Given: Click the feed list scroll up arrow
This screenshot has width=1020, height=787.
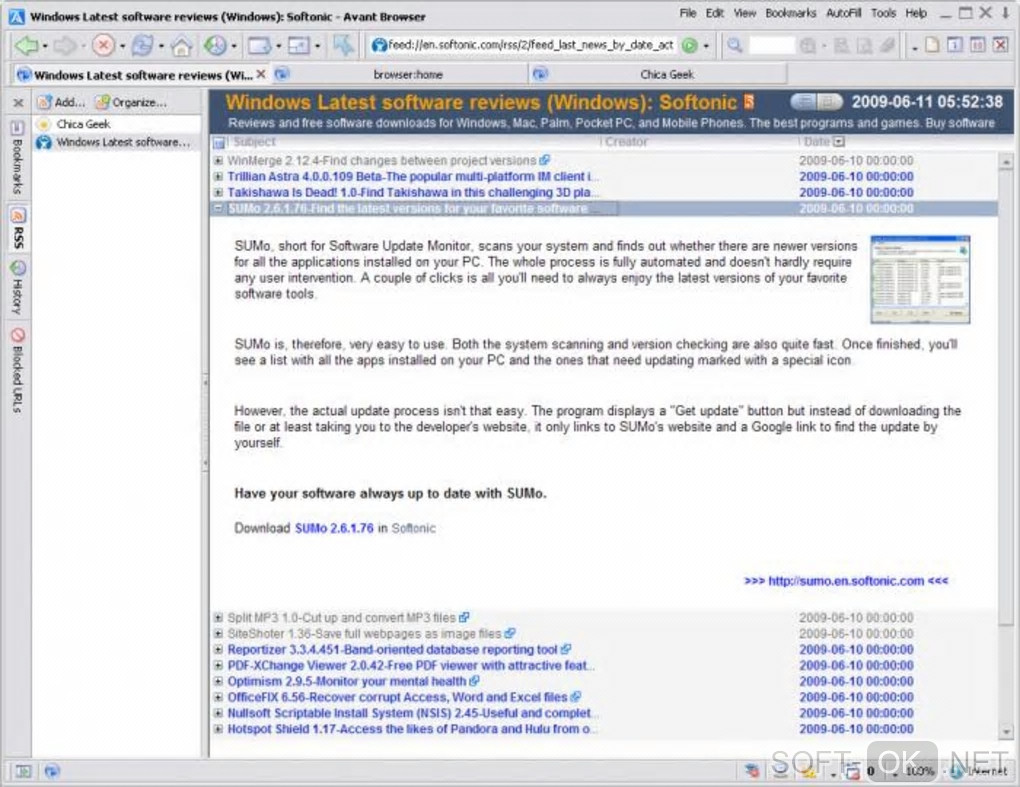Looking at the screenshot, I should 1006,161.
